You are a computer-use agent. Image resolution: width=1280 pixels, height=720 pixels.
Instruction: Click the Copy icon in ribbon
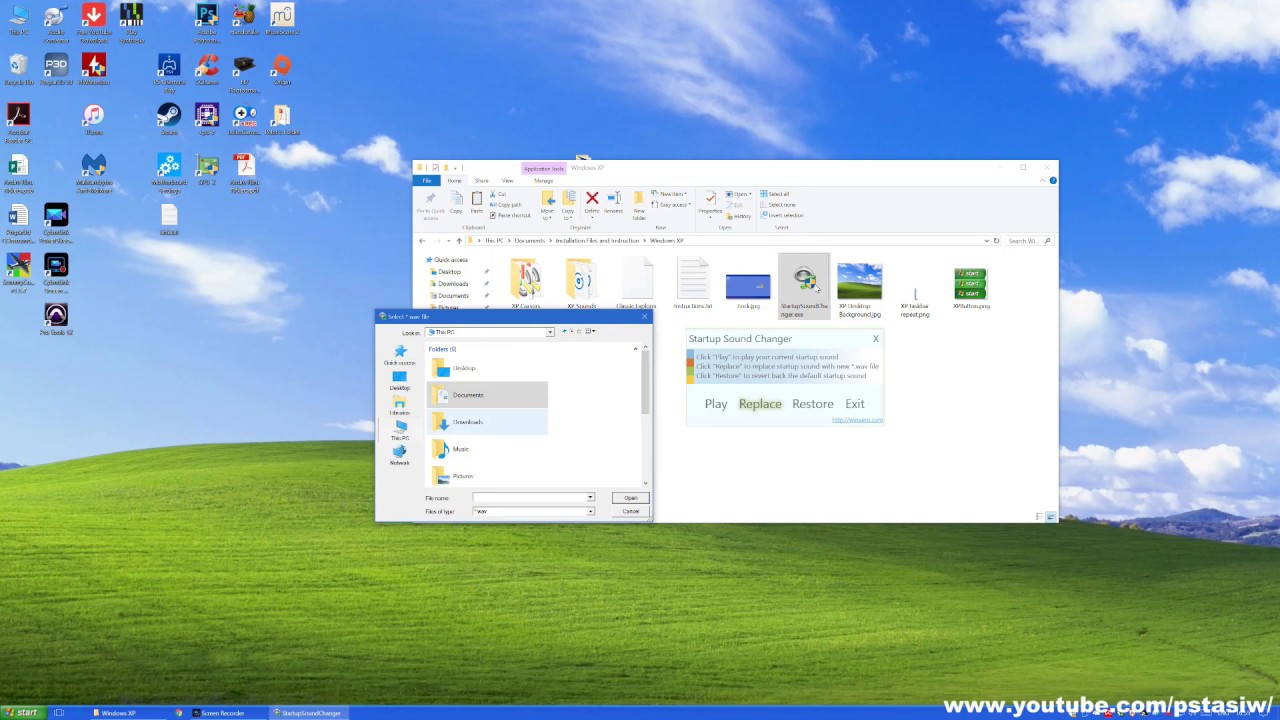coord(456,203)
